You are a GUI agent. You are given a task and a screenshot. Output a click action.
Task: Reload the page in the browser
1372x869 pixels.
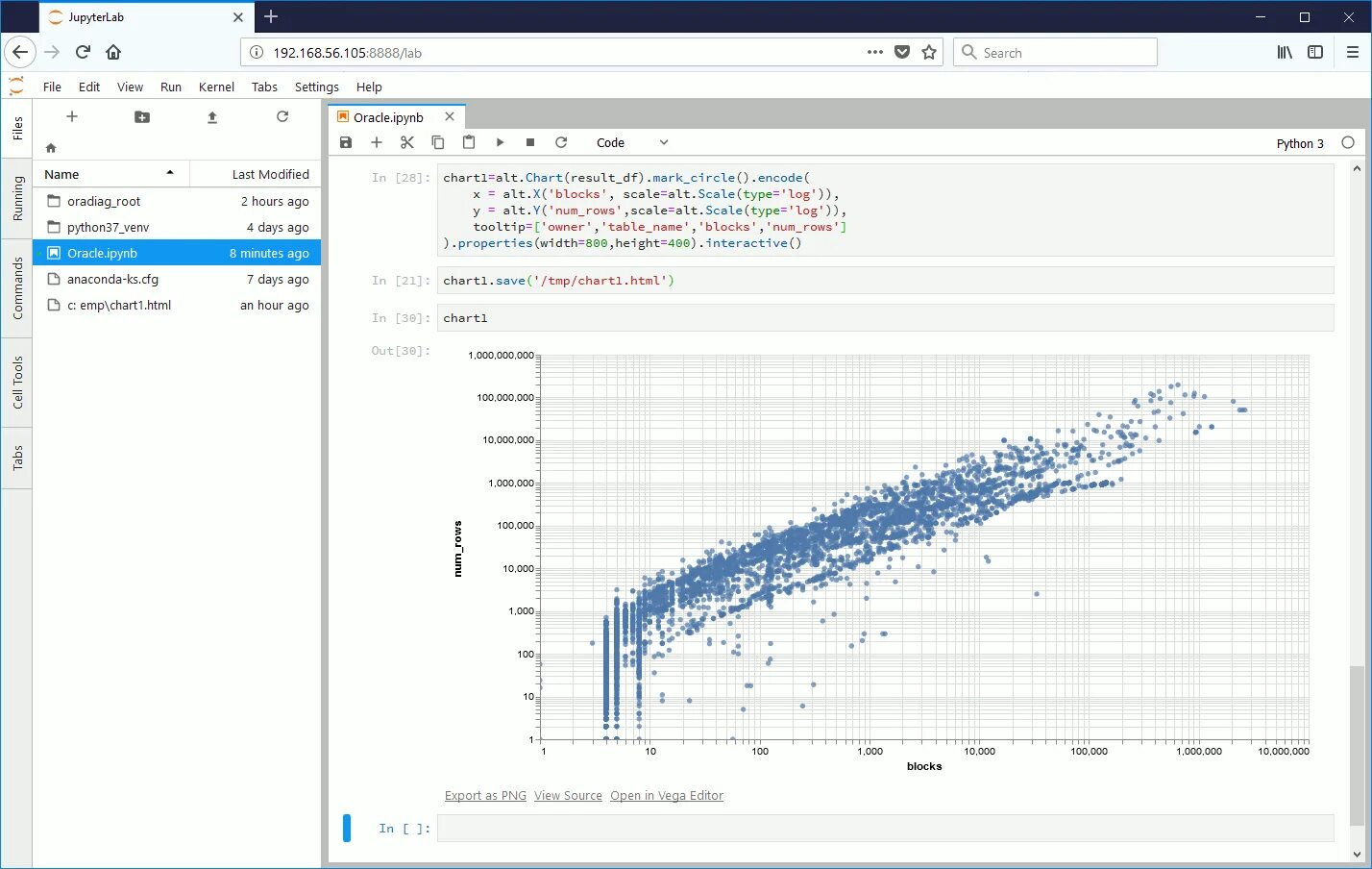click(83, 52)
